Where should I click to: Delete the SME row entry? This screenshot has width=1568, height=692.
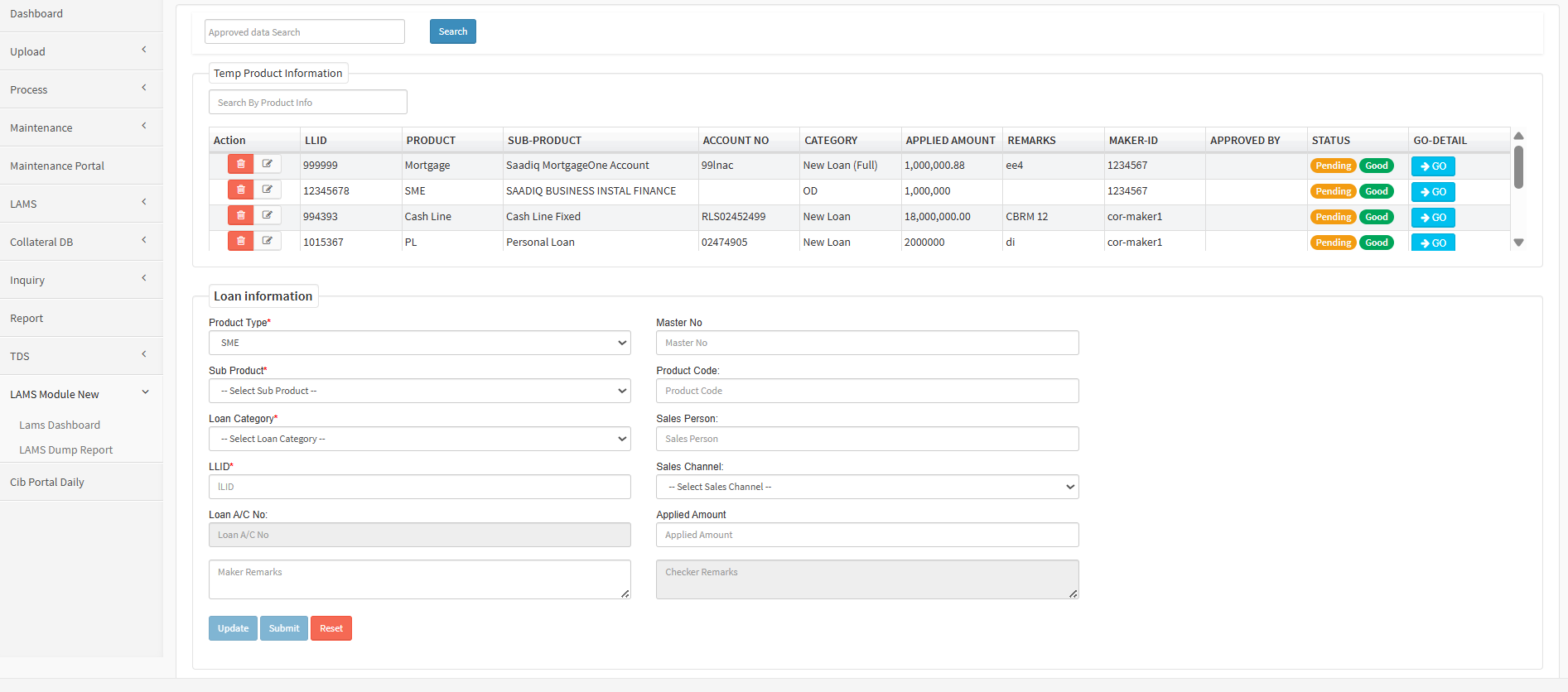(x=240, y=190)
